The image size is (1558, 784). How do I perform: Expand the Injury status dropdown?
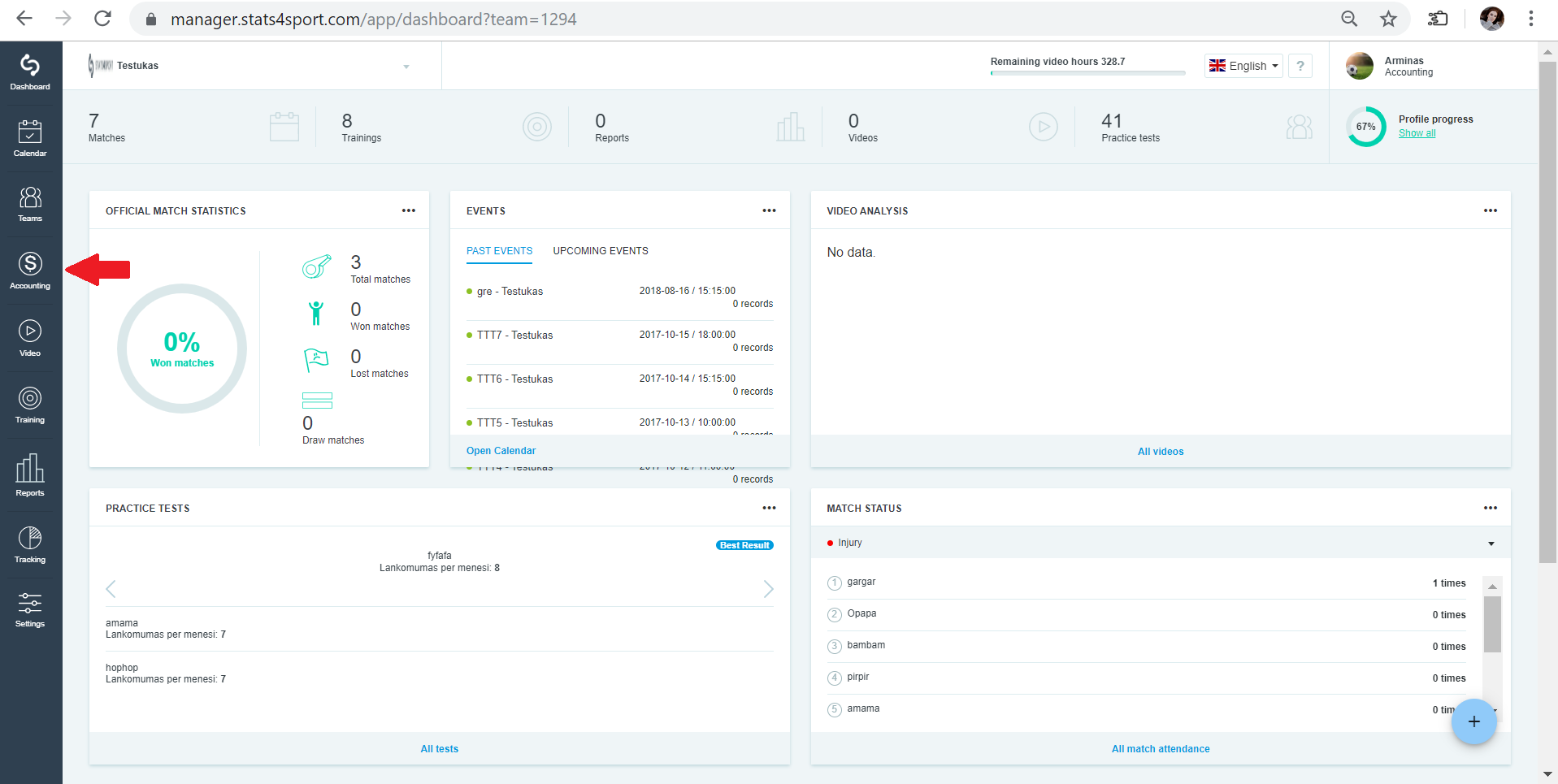(1161, 543)
